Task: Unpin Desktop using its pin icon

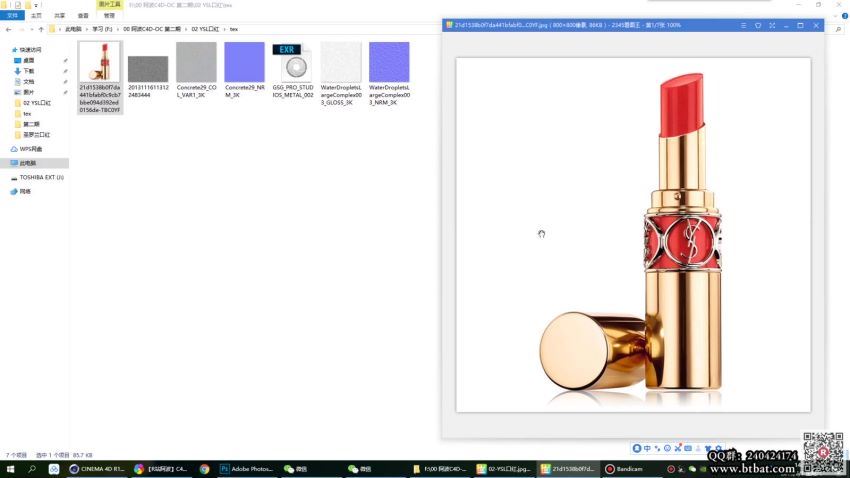Action: tap(66, 61)
